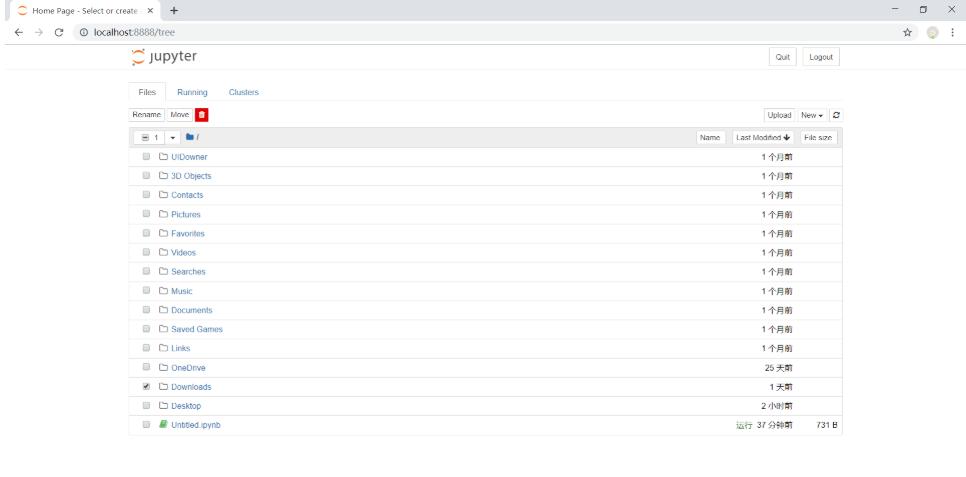Check the 3D Objects checkbox
This screenshot has height=477, width=966.
(x=146, y=176)
